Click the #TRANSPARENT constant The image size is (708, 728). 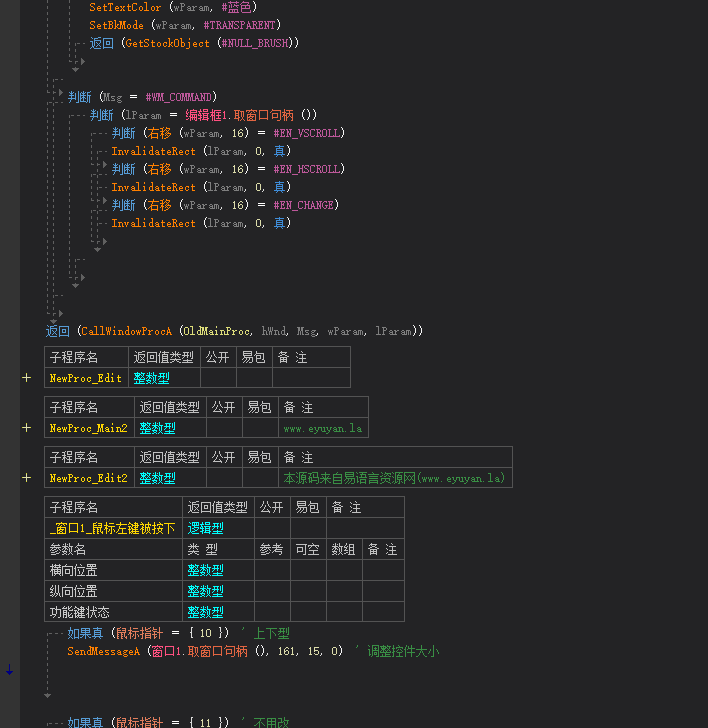click(239, 25)
